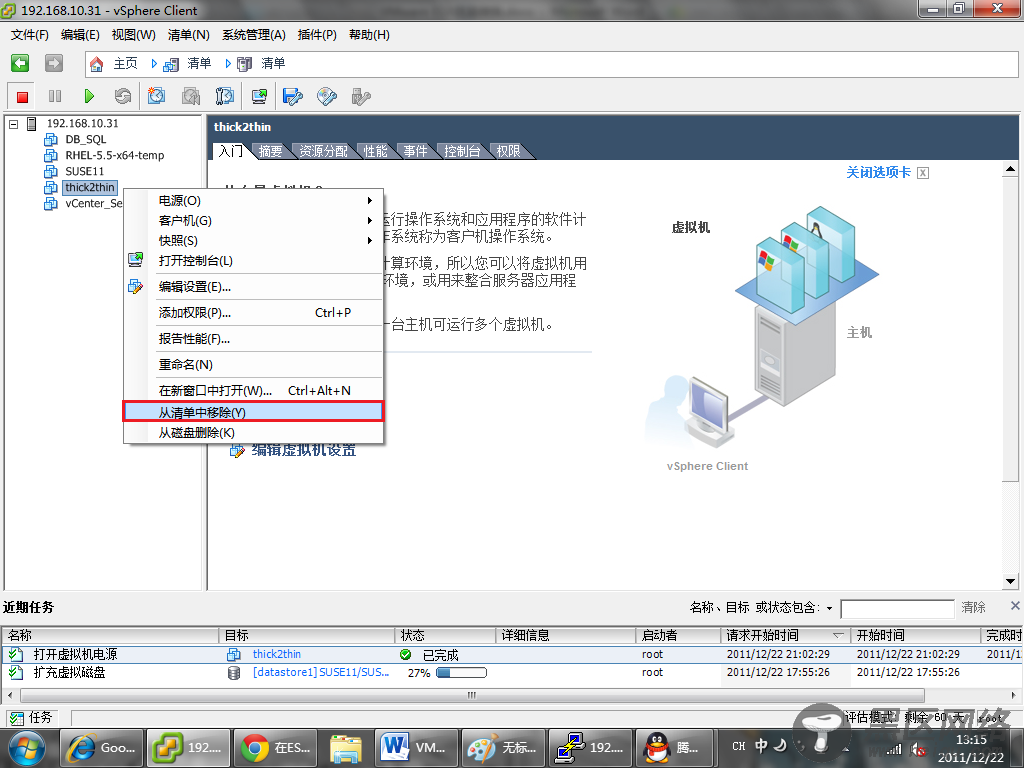
Task: Click the Reset virtual machine icon
Action: point(123,97)
